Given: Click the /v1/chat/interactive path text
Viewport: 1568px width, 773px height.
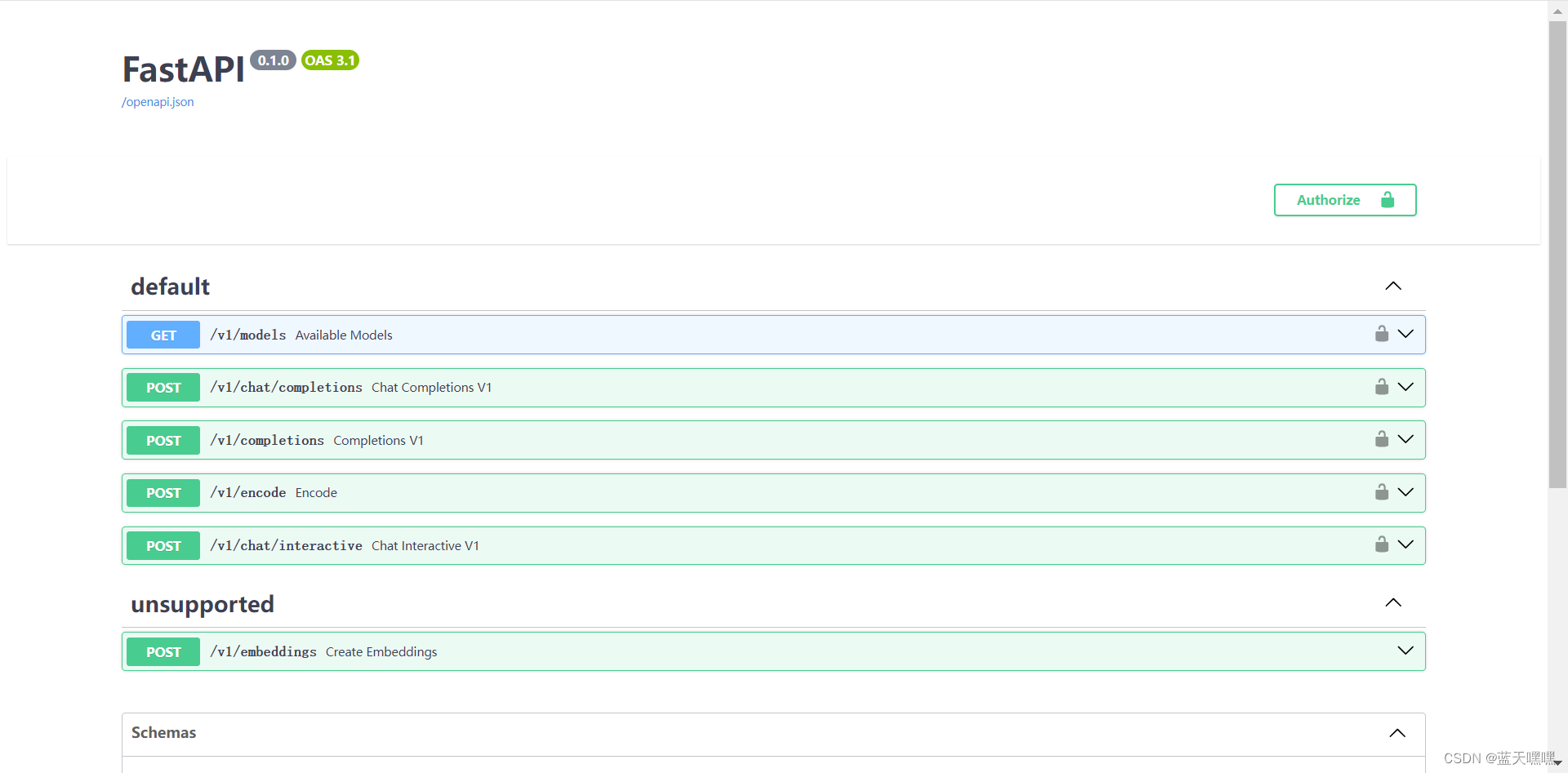Looking at the screenshot, I should 286,546.
